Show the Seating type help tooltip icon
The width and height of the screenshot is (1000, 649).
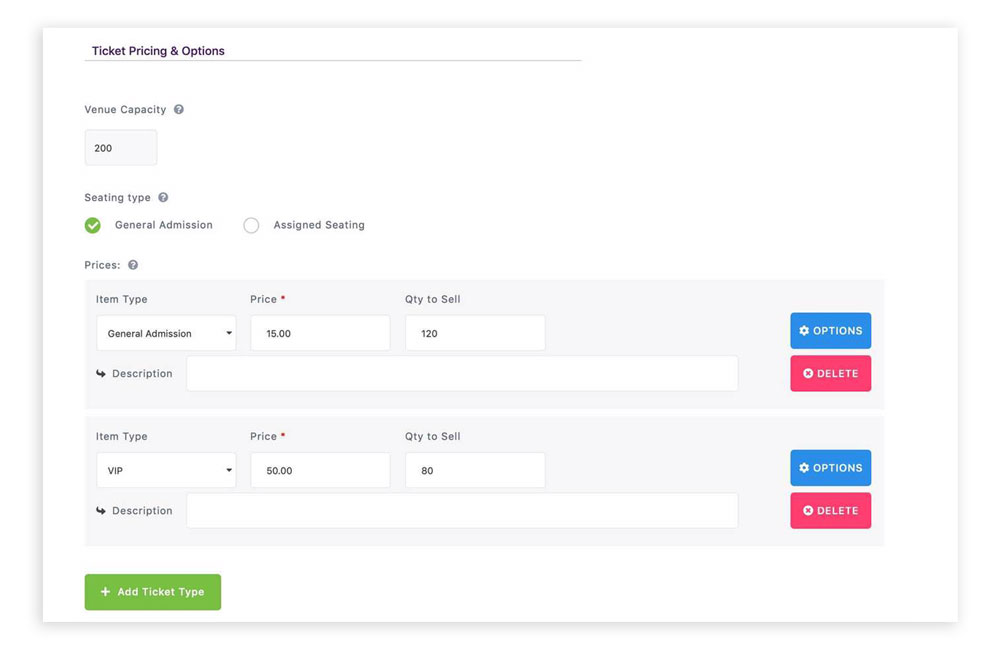pos(163,197)
